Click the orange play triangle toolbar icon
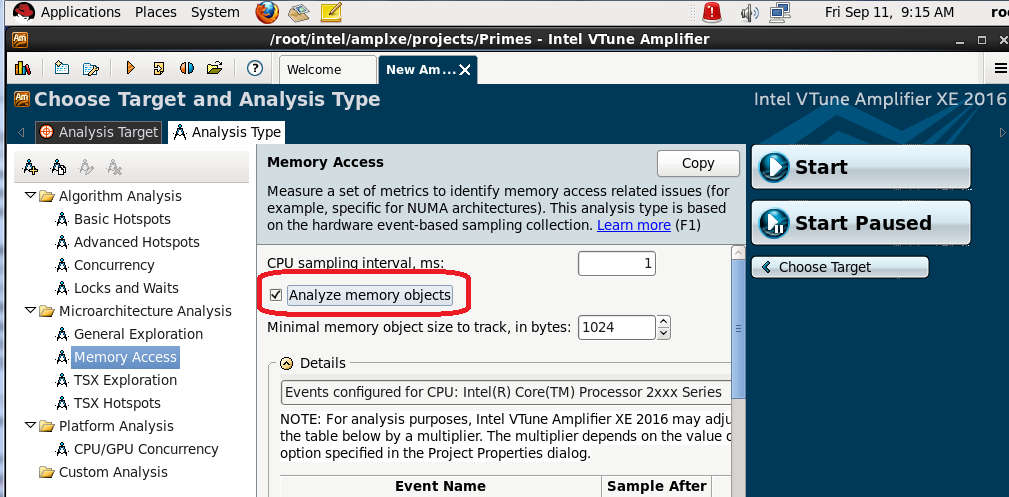This screenshot has height=497, width=1009. click(130, 69)
